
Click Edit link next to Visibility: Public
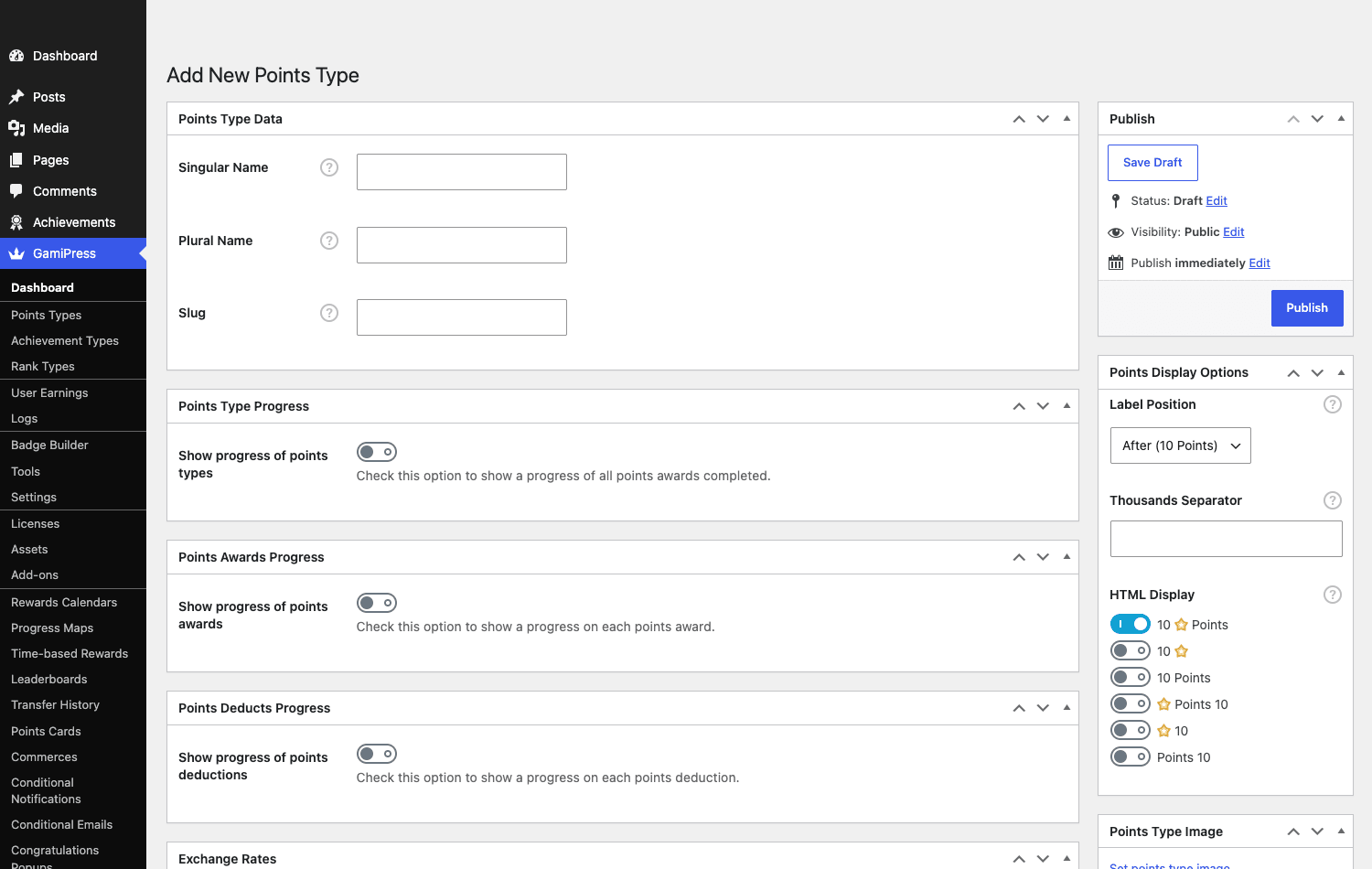click(1234, 232)
